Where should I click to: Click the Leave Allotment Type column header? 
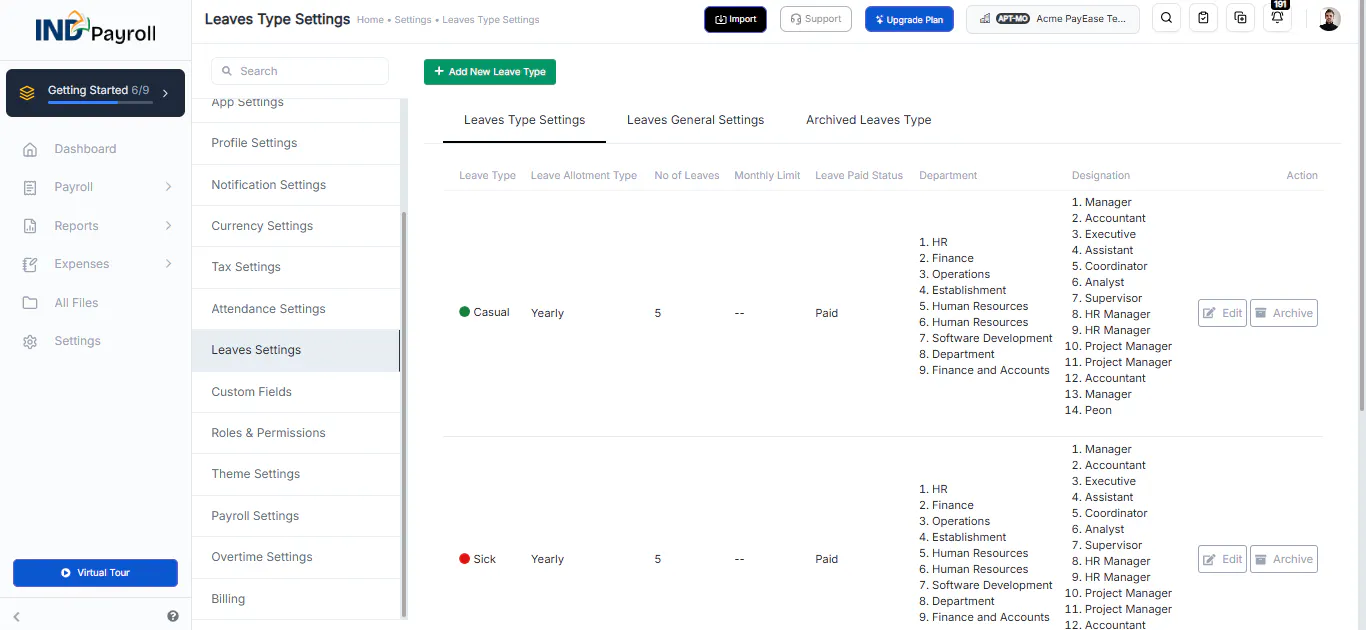584,176
